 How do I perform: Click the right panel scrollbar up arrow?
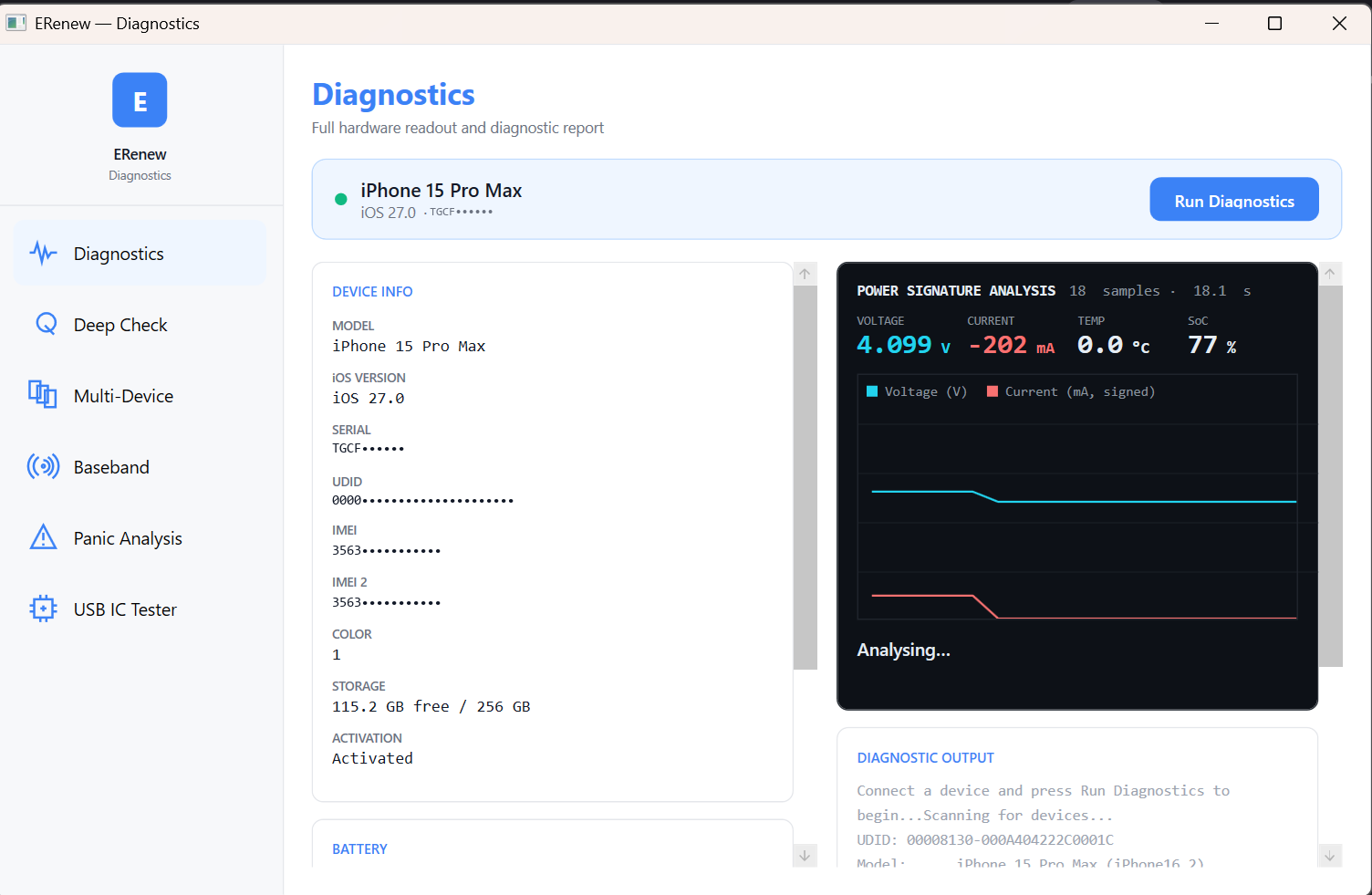(1330, 274)
